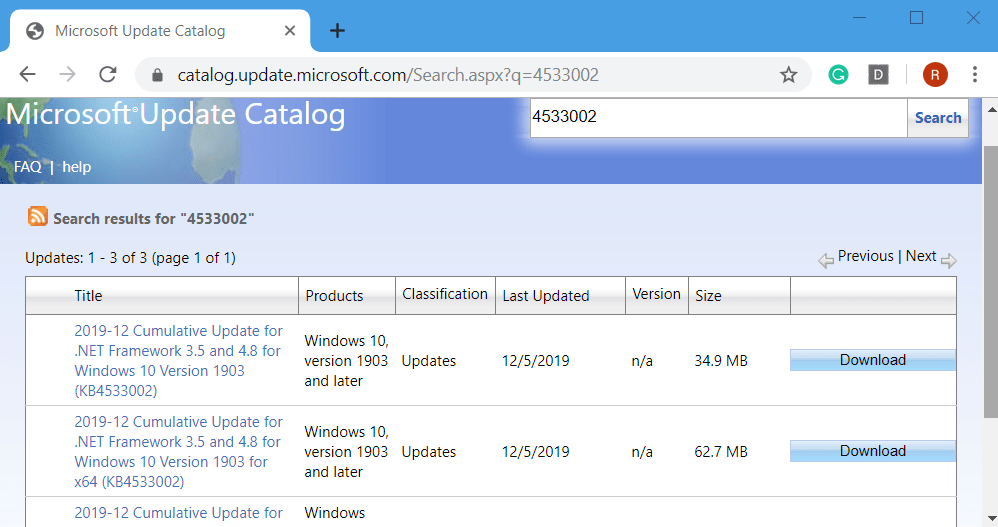Screen dimensions: 998x527
Task: Maximize the browser window
Action: (x=917, y=18)
